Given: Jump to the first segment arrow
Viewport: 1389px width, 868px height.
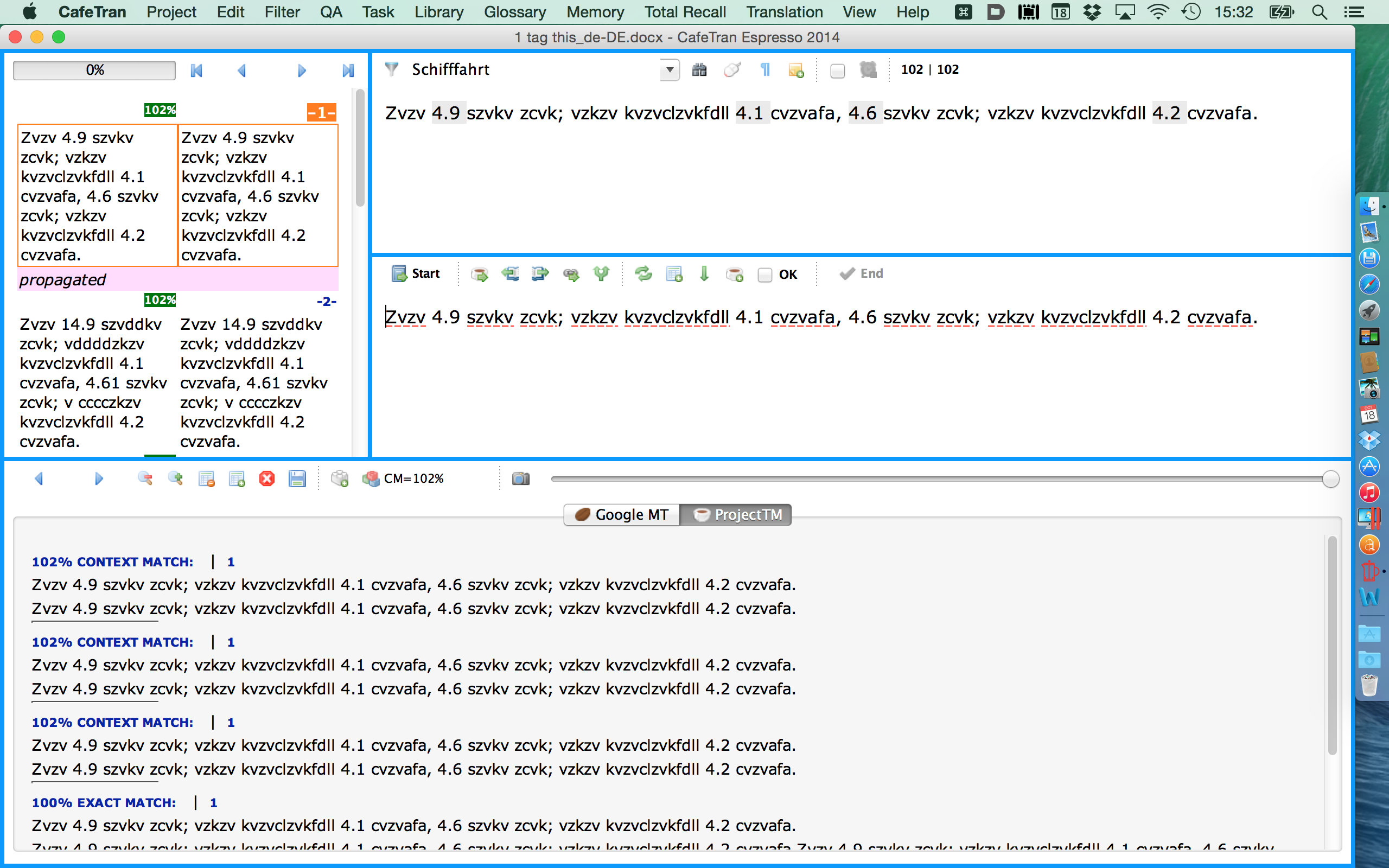Looking at the screenshot, I should coord(196,71).
